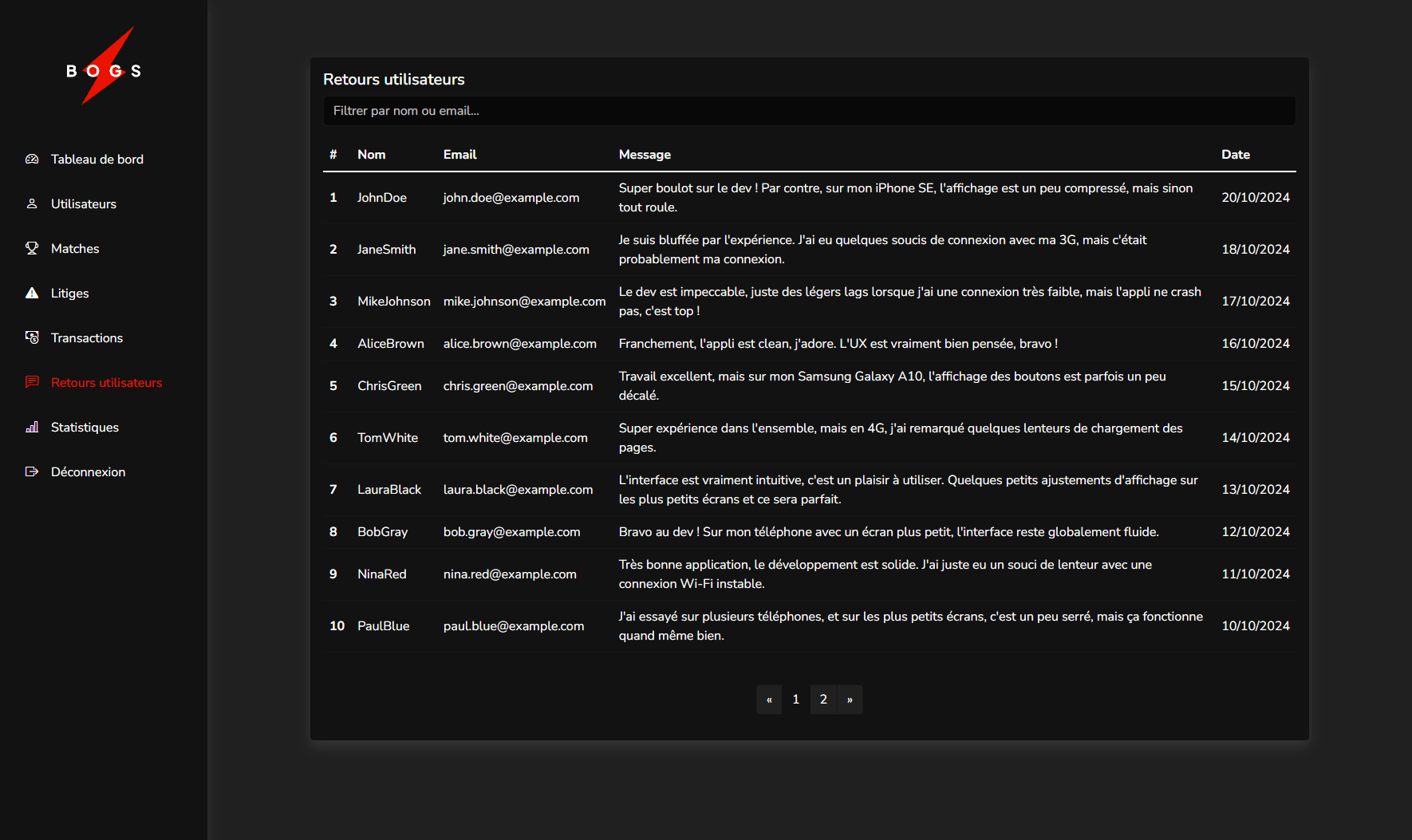
Task: Open Tableau de bord menu item
Action: tap(97, 160)
